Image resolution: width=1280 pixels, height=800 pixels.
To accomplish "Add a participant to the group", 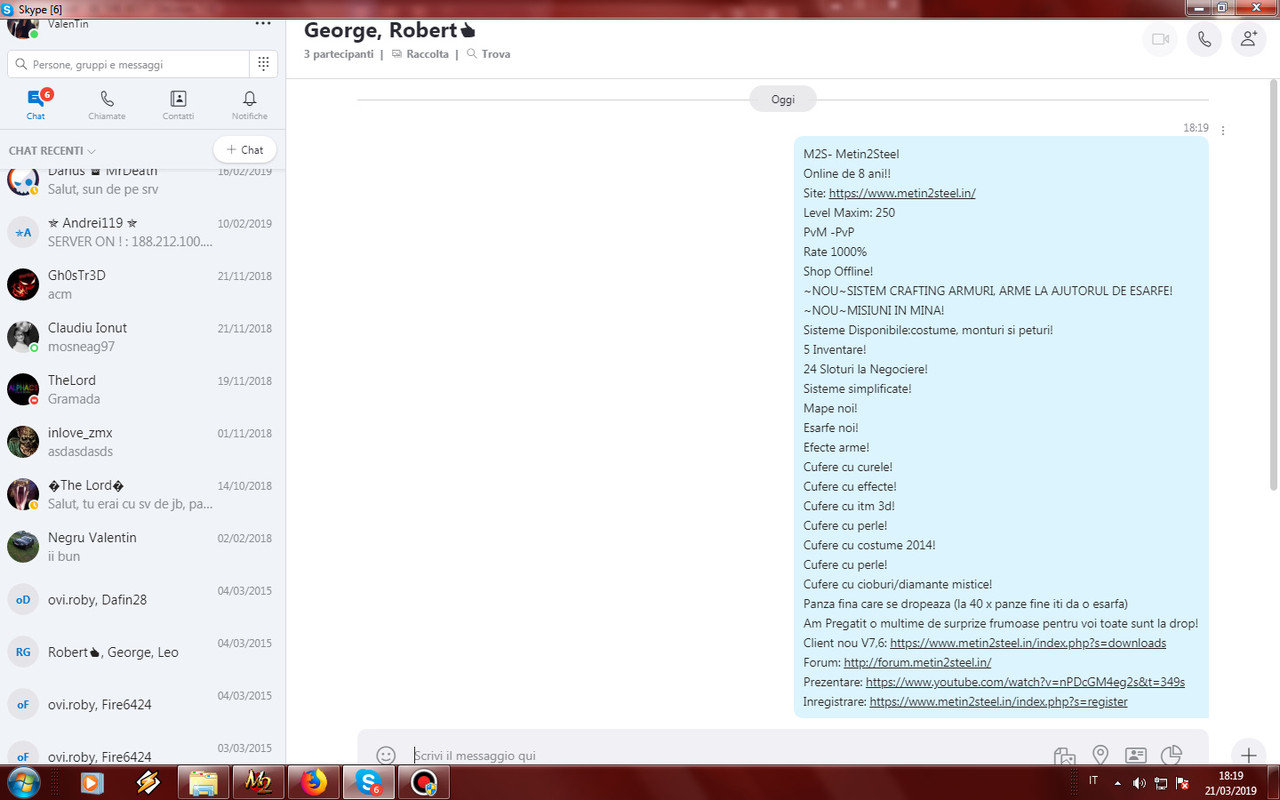I will [x=1248, y=39].
